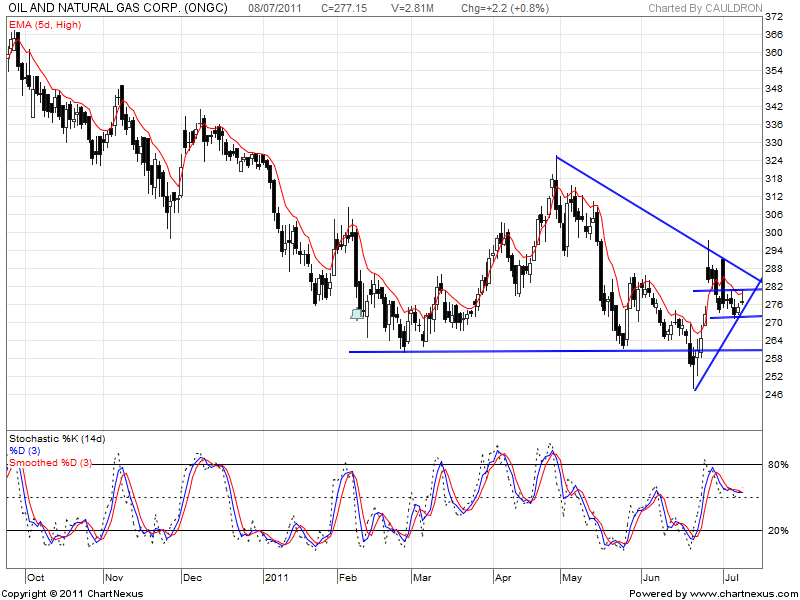The height and width of the screenshot is (600, 800).
Task: Click the 2011 year marker on time axis
Action: coord(277,578)
